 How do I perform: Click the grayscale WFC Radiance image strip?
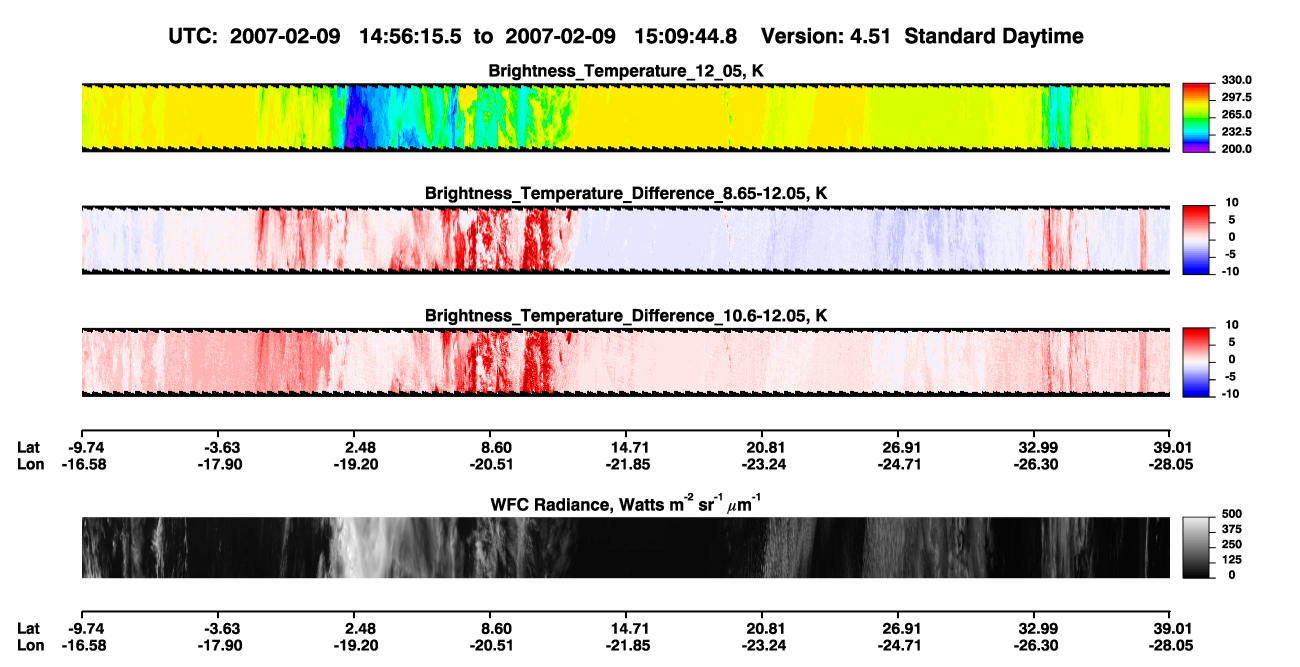pyautogui.click(x=626, y=548)
